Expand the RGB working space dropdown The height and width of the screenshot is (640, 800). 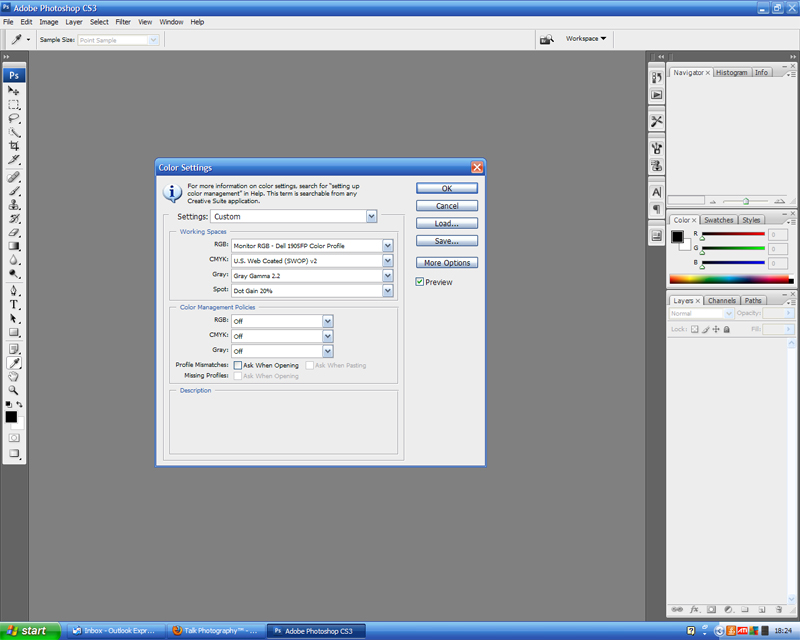[387, 245]
